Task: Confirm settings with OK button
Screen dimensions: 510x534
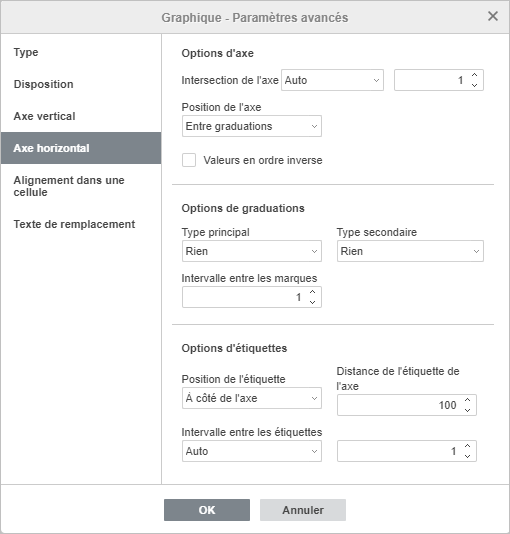Action: coord(207,510)
